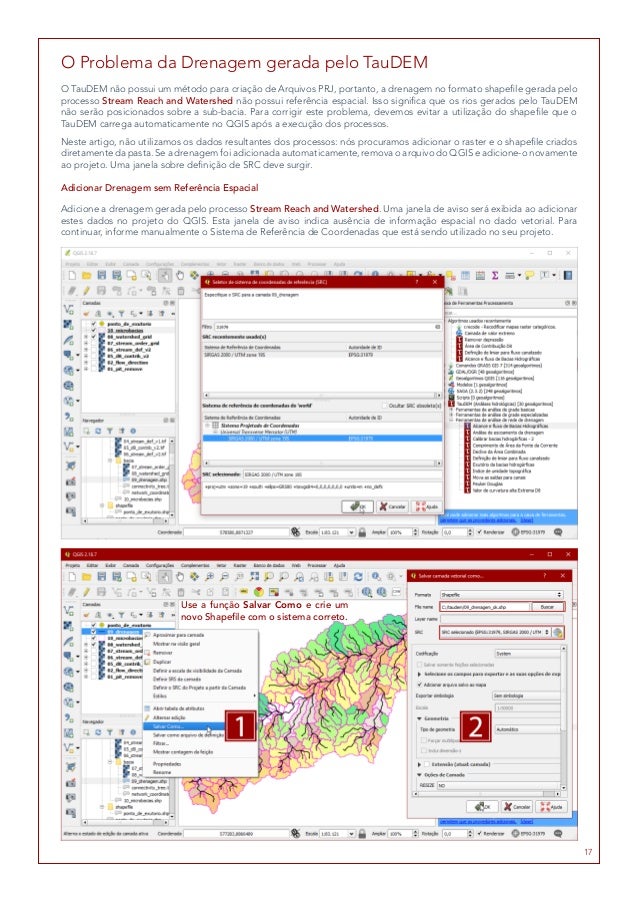Click EPSG:31979 CRS button in upper status bar
The height and width of the screenshot is (903, 638).
[528, 532]
